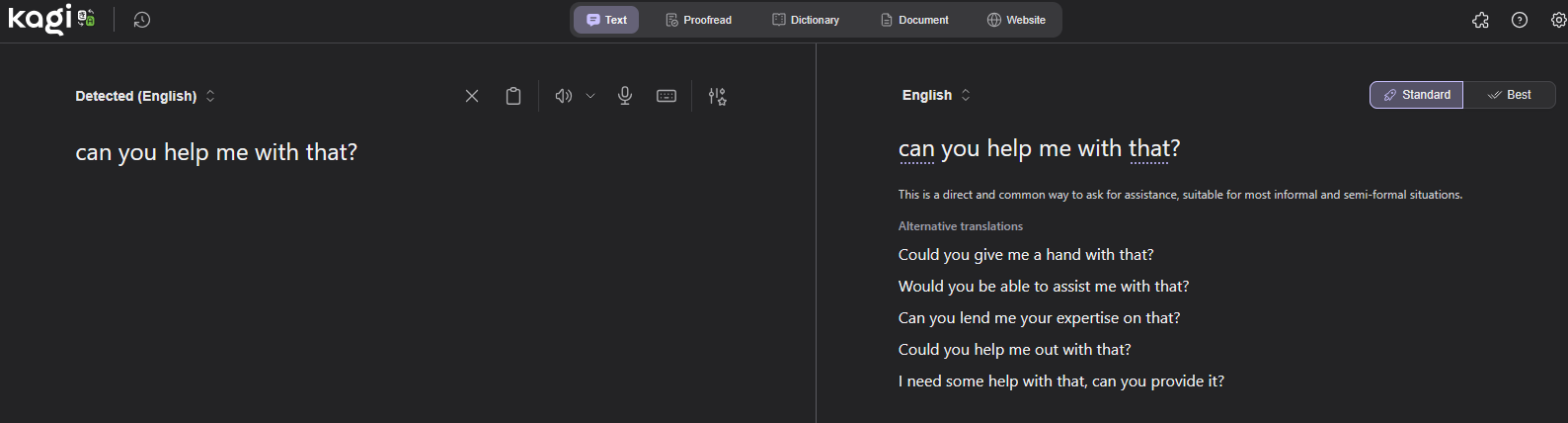Select Standard translation quality
This screenshot has height=423, width=1568.
[x=1416, y=95]
